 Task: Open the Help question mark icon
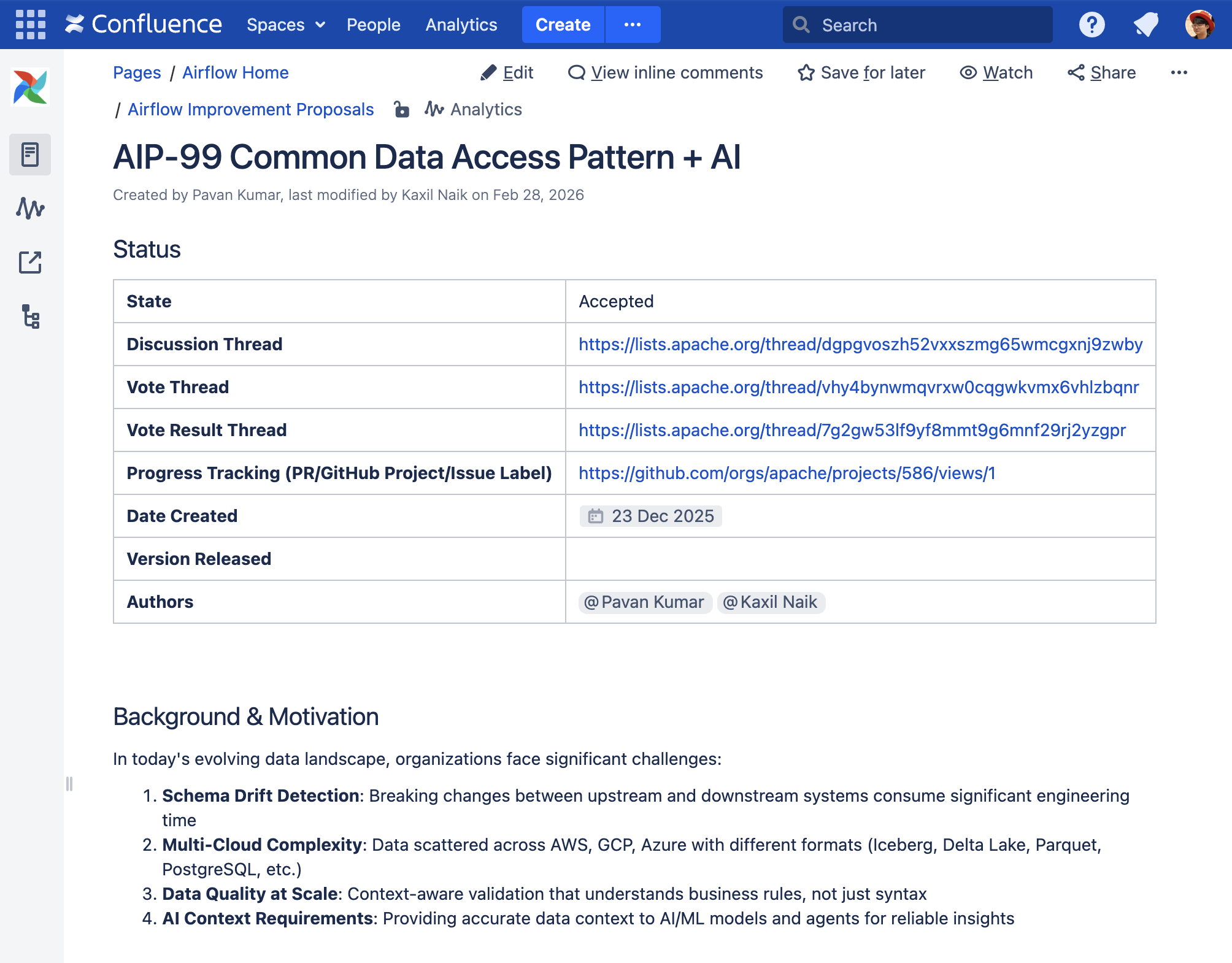(1091, 25)
